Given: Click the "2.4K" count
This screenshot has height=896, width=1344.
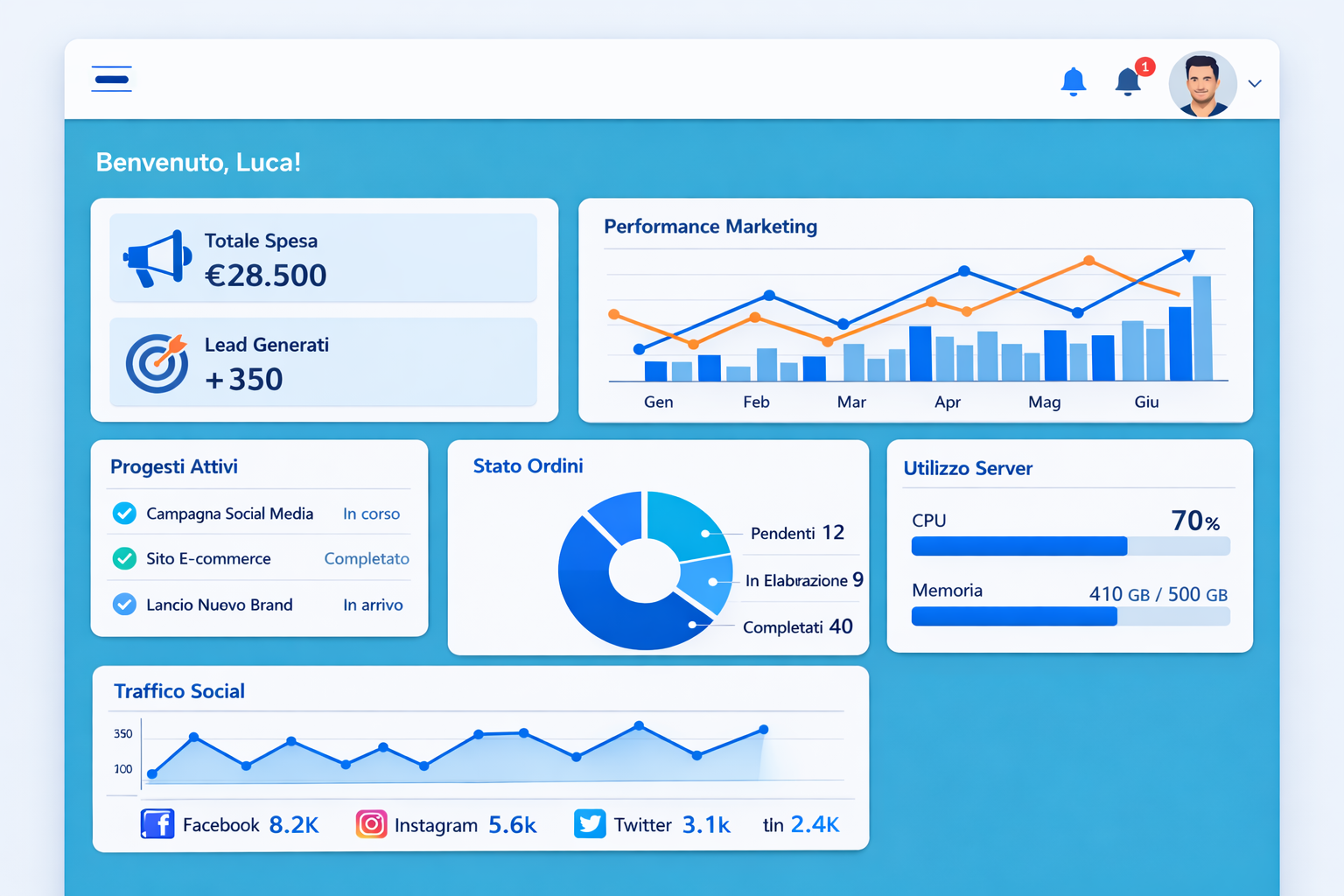Looking at the screenshot, I should click(815, 824).
